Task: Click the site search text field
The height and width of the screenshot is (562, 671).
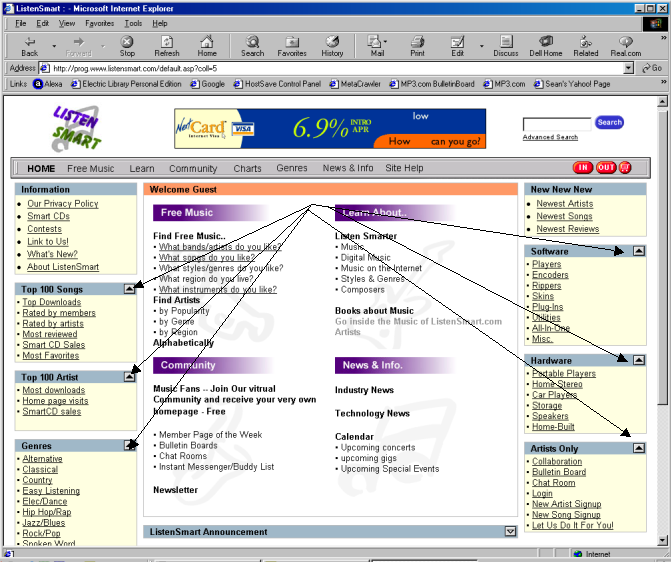Action: point(556,123)
